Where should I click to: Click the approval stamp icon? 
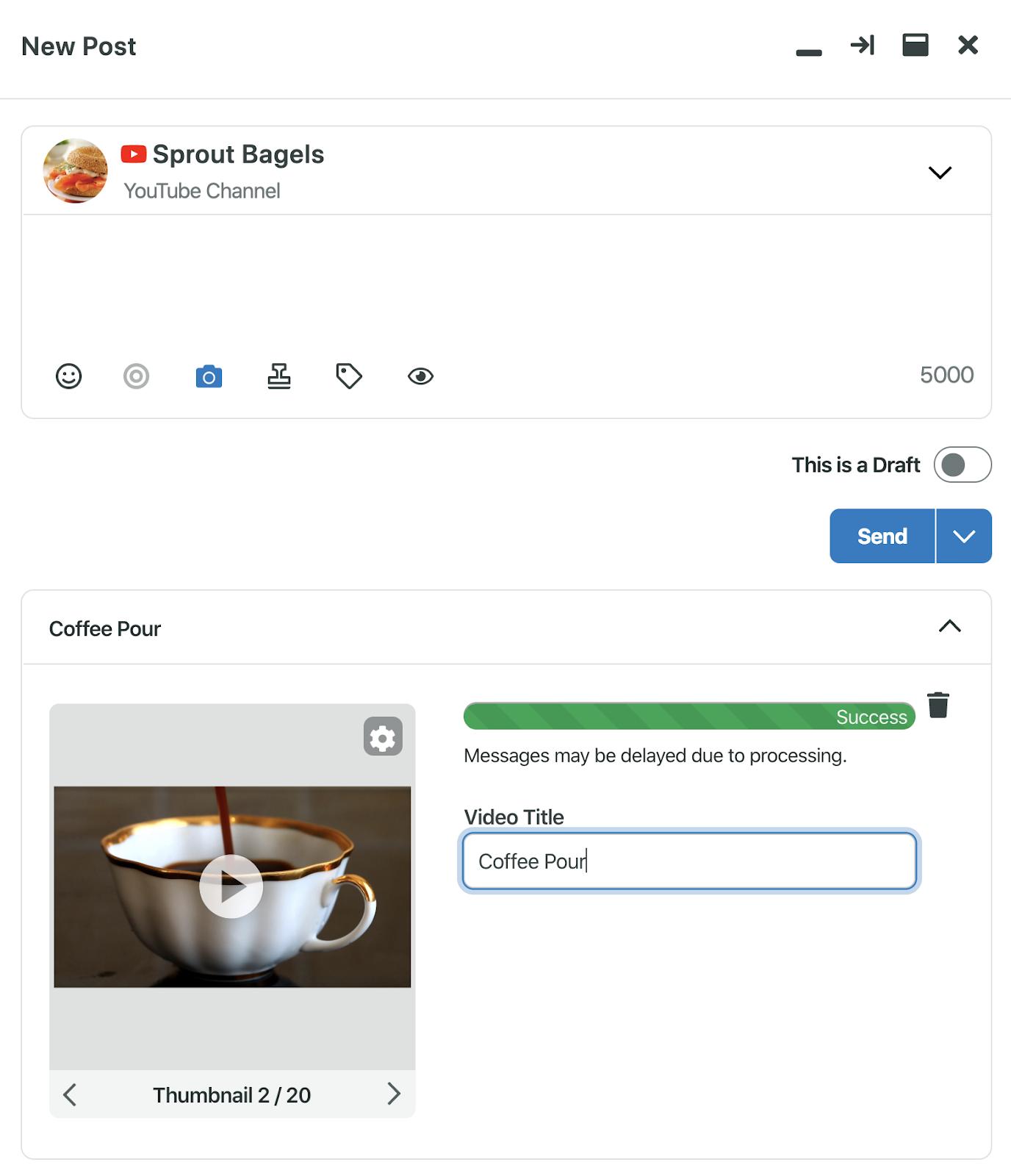tap(278, 376)
